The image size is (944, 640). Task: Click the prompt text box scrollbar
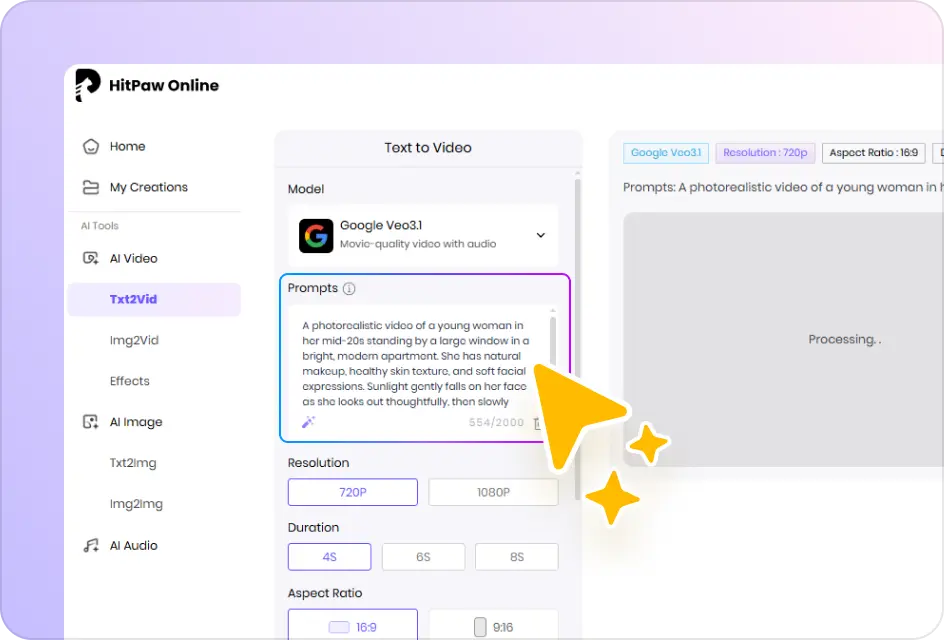coord(552,340)
